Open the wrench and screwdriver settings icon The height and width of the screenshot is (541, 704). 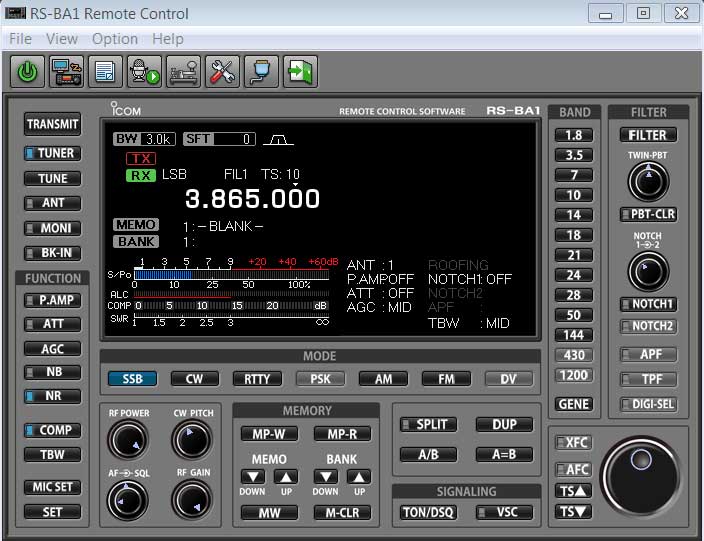click(x=223, y=71)
